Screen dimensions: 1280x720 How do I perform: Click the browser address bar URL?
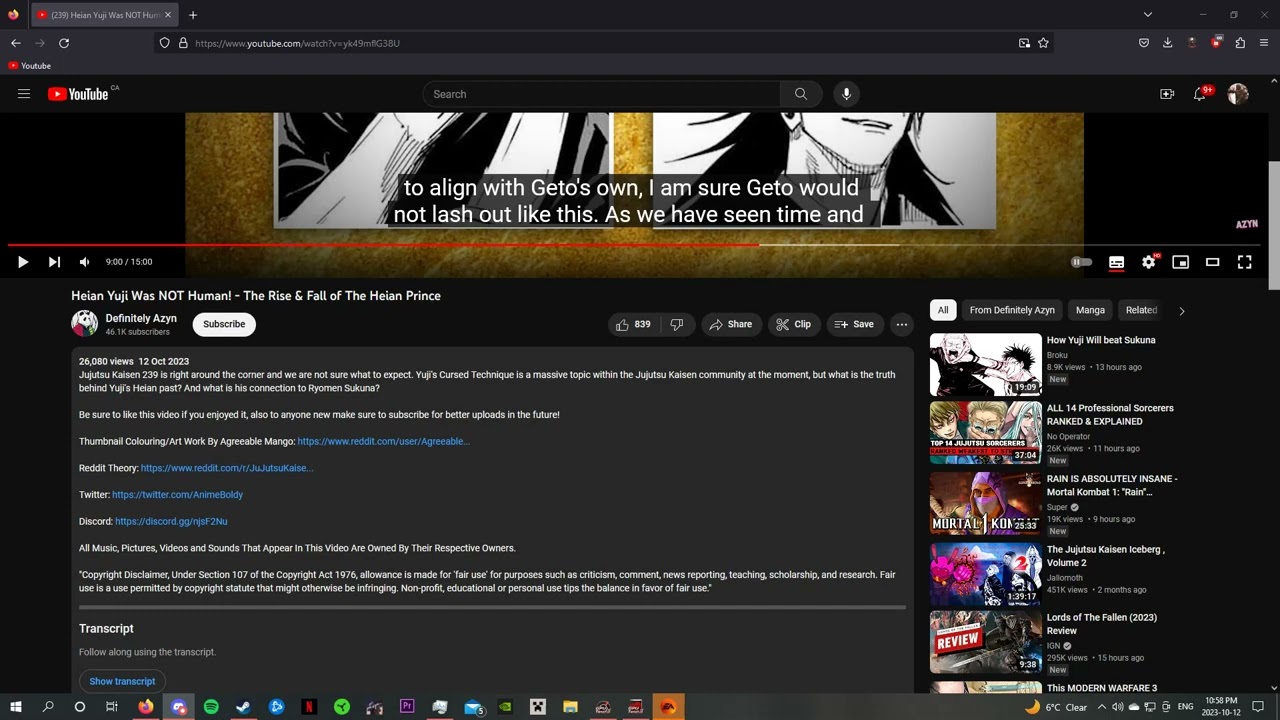[297, 43]
